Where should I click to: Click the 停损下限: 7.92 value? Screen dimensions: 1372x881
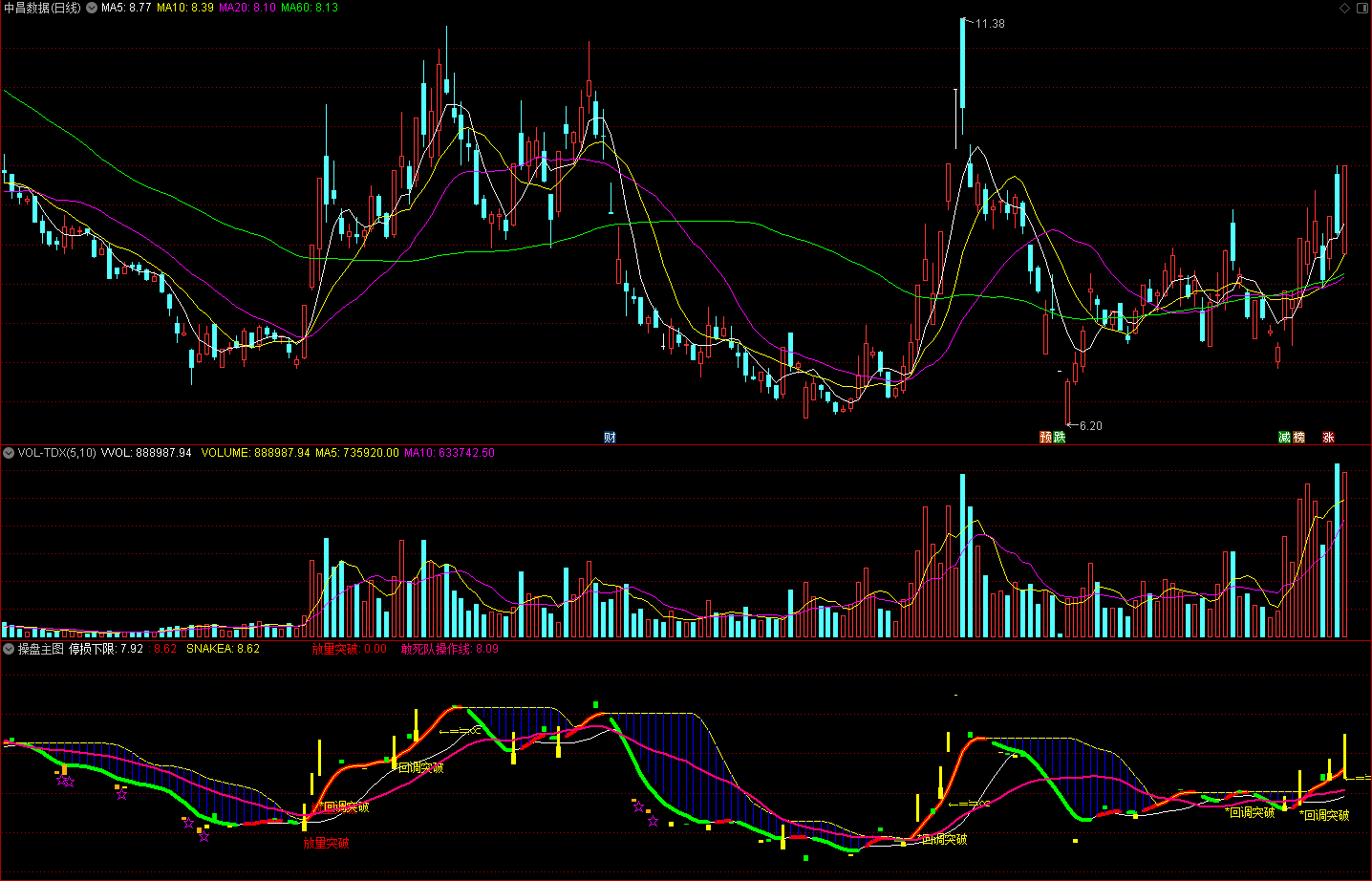click(x=106, y=649)
